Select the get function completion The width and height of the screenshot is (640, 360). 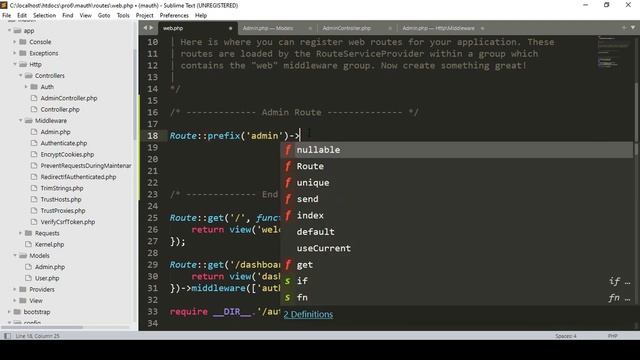(456, 264)
